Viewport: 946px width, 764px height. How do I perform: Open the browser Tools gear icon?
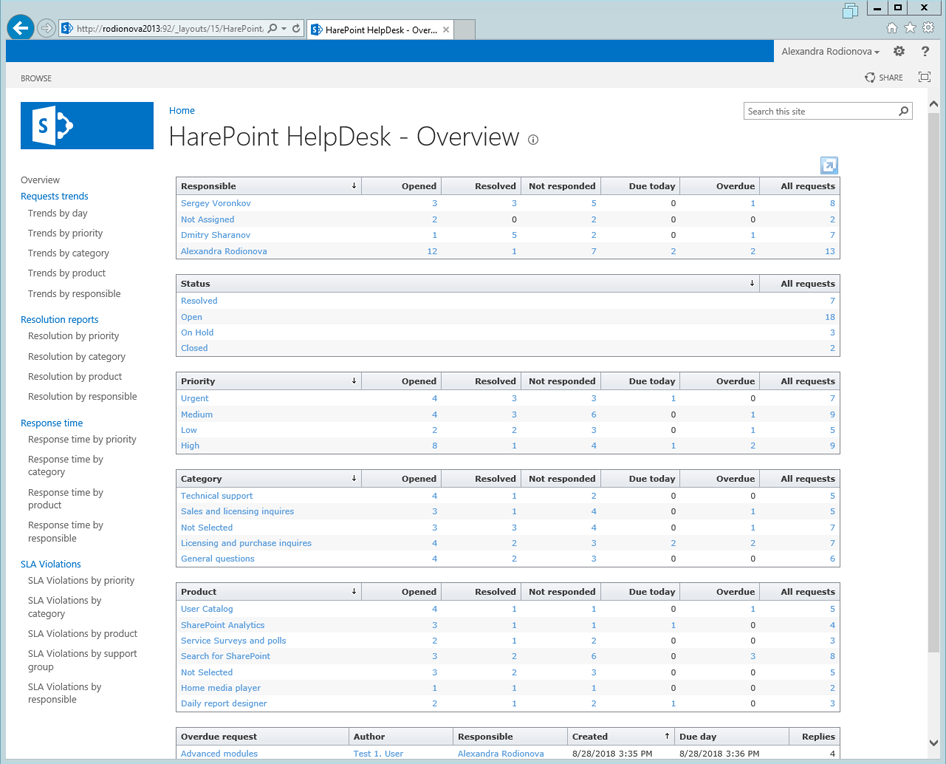[x=929, y=28]
